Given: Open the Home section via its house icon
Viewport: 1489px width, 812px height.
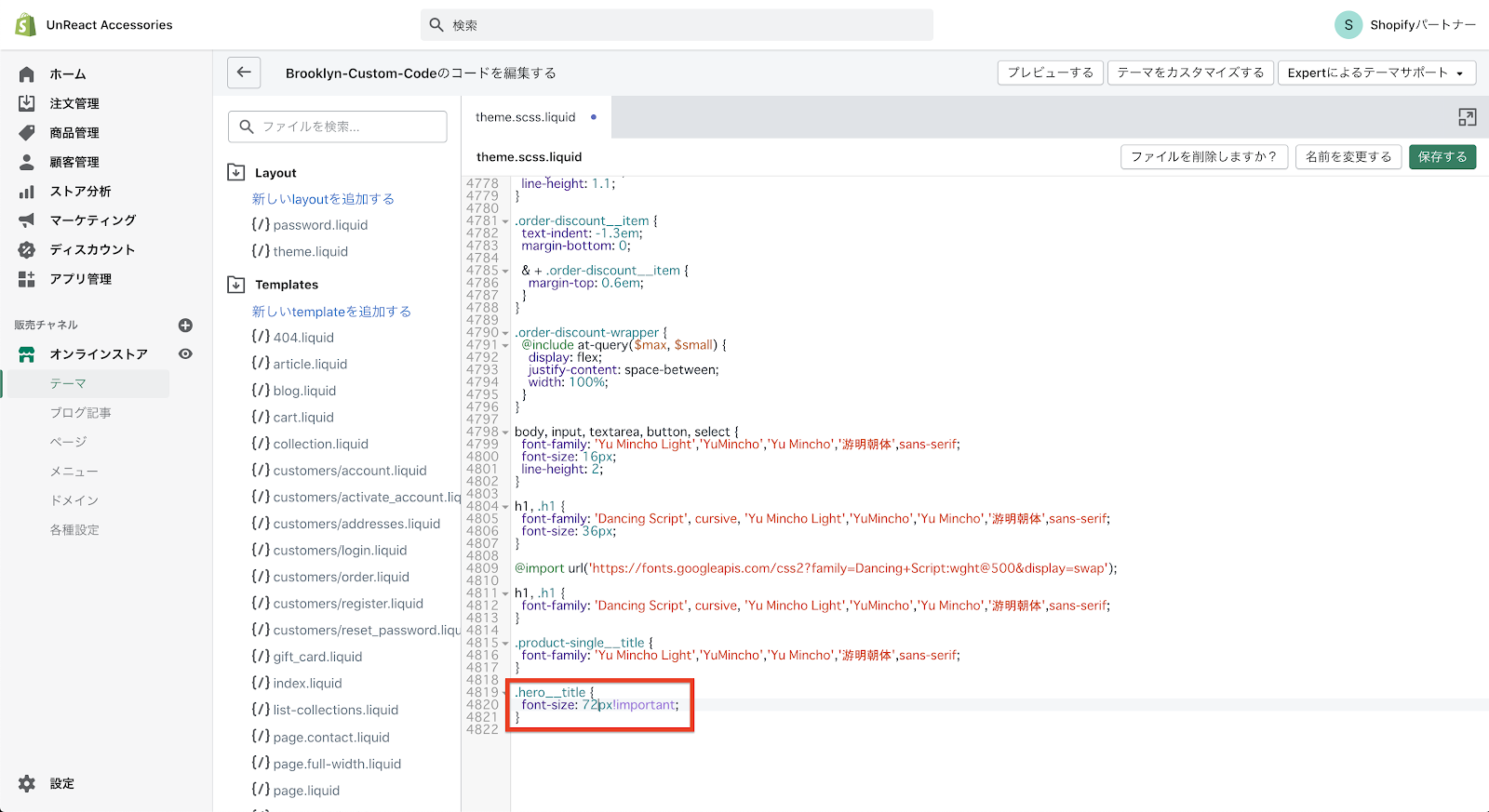Looking at the screenshot, I should pos(27,74).
